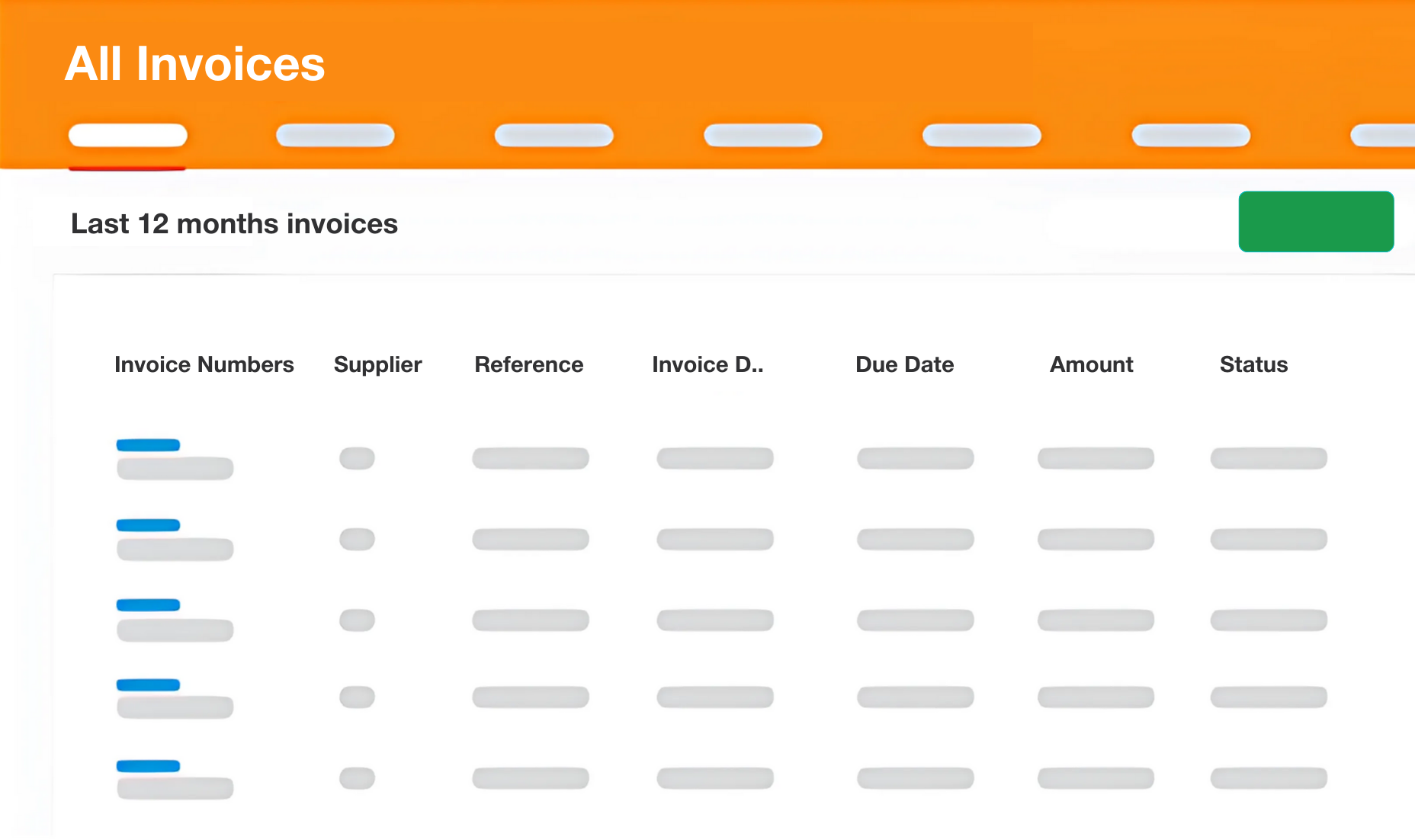
Task: Sort by the Due Date column
Action: 905,364
